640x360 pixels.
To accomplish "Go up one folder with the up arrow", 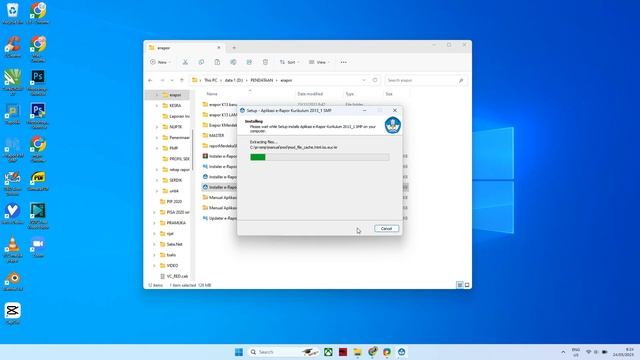I will [182, 80].
